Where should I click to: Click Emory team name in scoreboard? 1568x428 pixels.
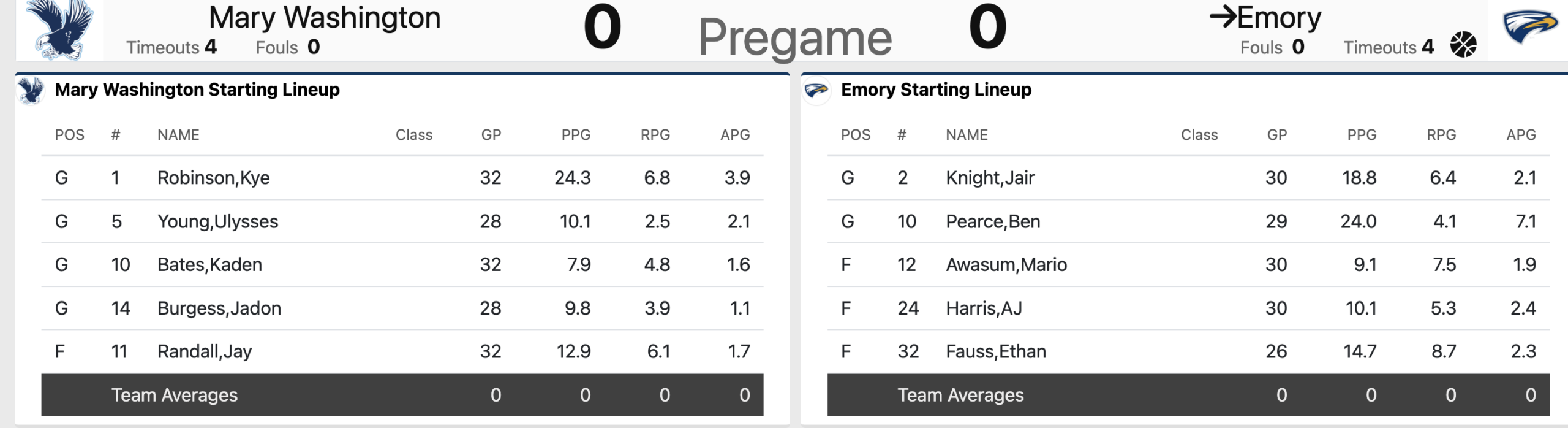1279,17
